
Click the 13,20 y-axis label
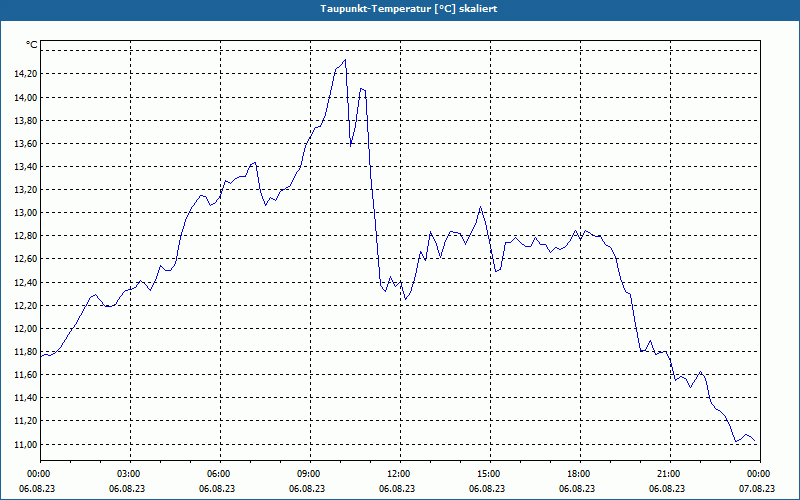pos(26,190)
